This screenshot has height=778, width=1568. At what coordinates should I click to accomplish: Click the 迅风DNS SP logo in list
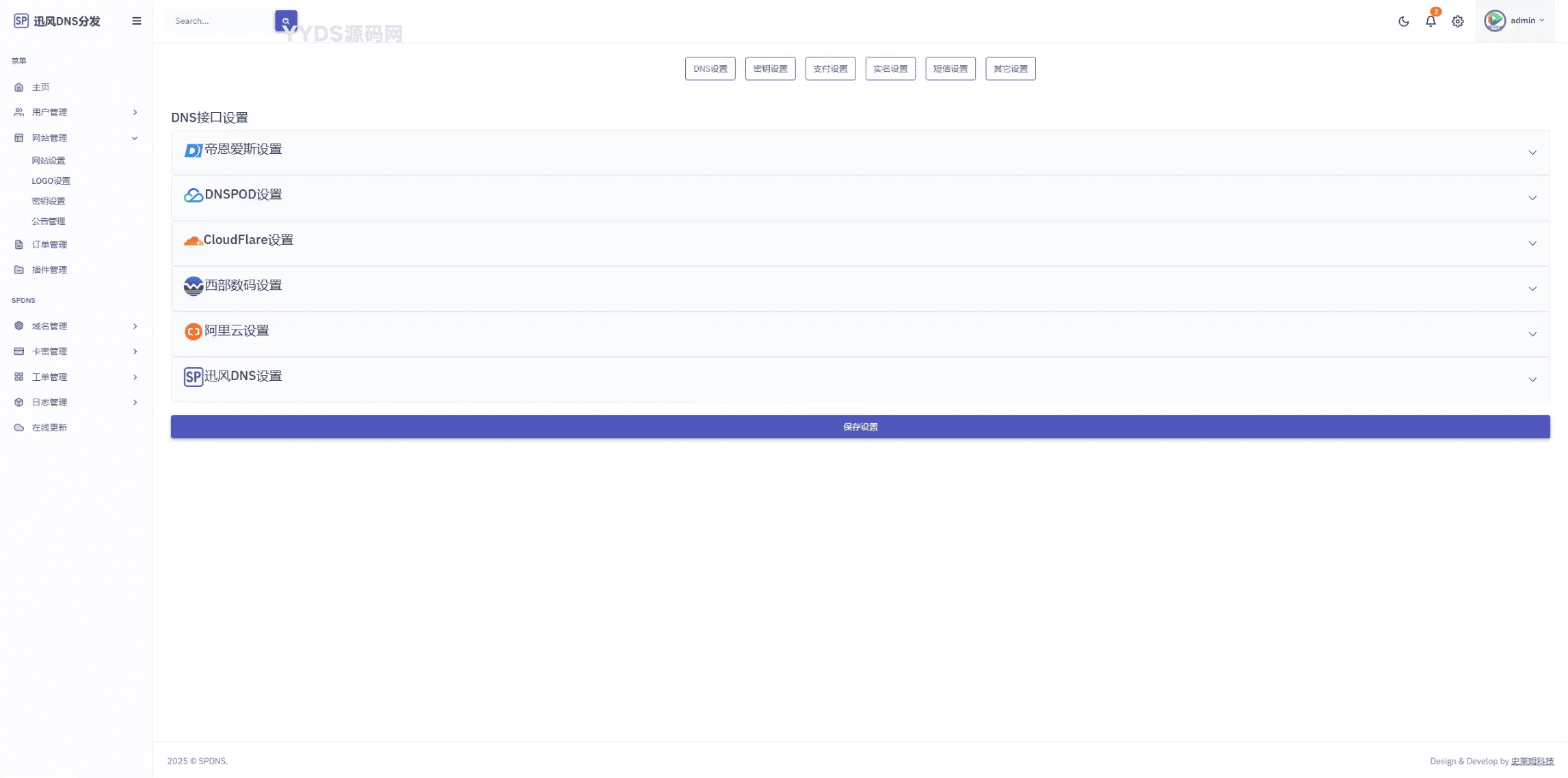pyautogui.click(x=194, y=377)
